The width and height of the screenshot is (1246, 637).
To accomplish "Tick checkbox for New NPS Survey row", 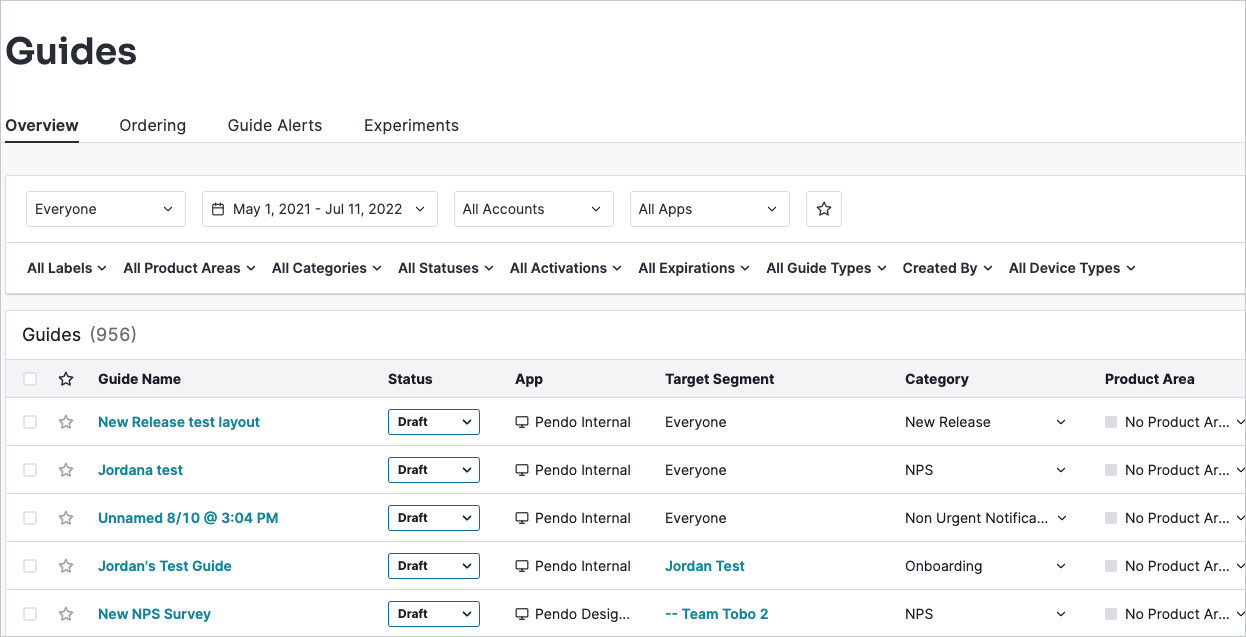I will 30,614.
